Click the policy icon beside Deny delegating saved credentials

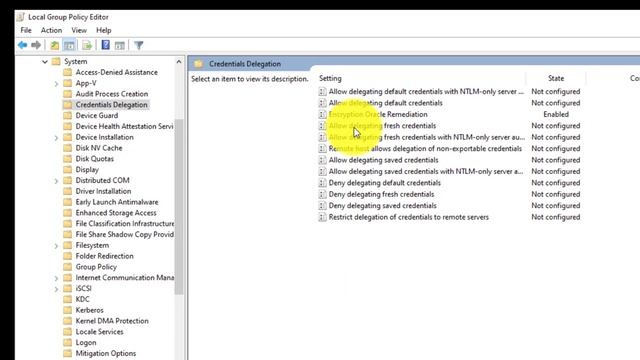(x=322, y=206)
